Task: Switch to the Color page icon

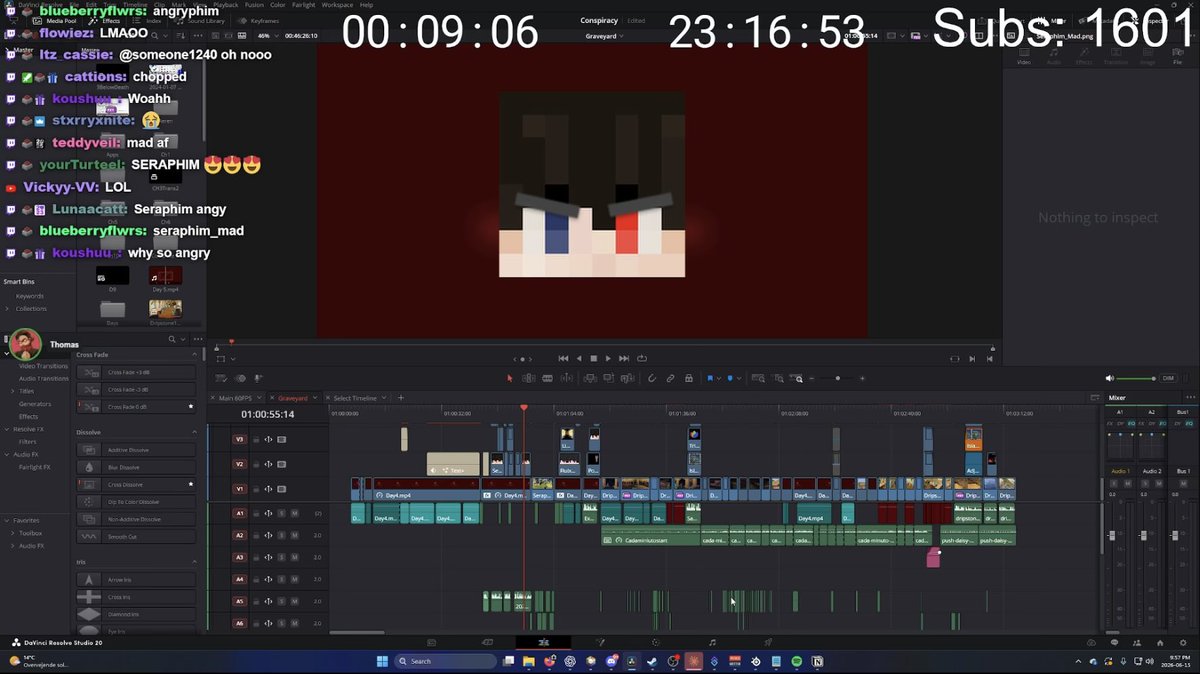Action: pyautogui.click(x=656, y=642)
